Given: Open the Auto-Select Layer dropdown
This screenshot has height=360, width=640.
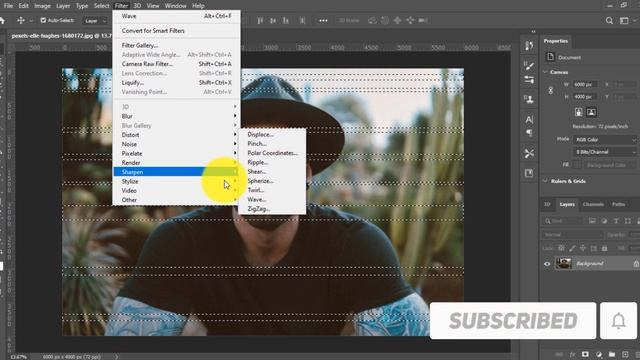Looking at the screenshot, I should pos(95,20).
